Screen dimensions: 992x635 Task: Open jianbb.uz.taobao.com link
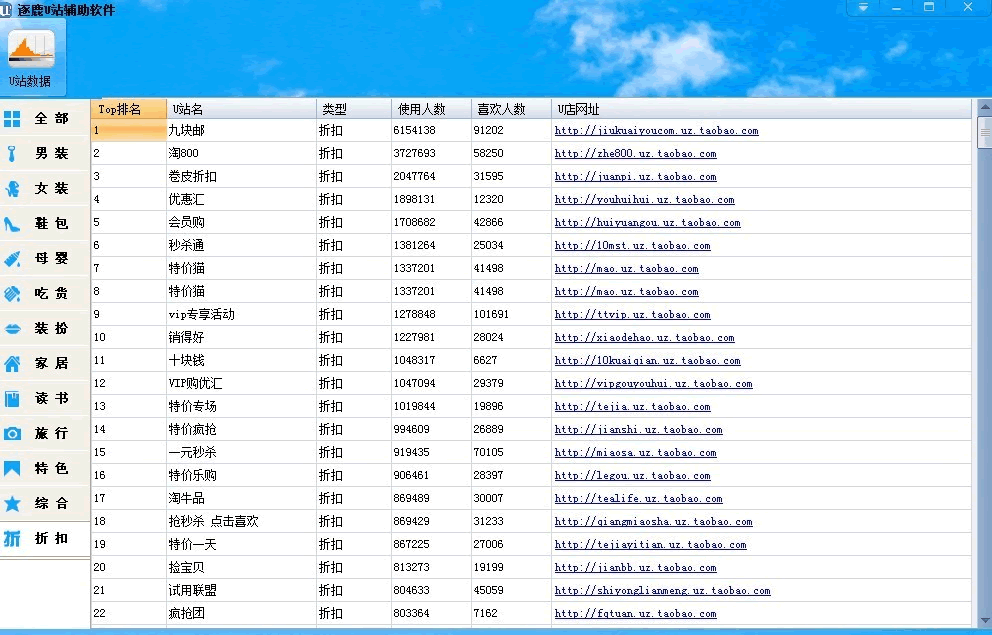tap(636, 567)
